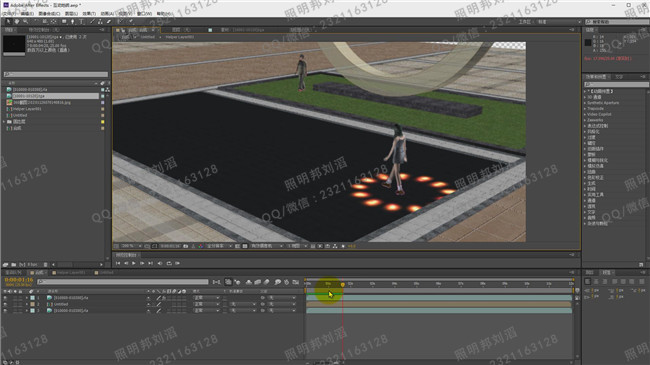Select the Brush tool
The width and height of the screenshot is (650, 365).
[x=92, y=22]
